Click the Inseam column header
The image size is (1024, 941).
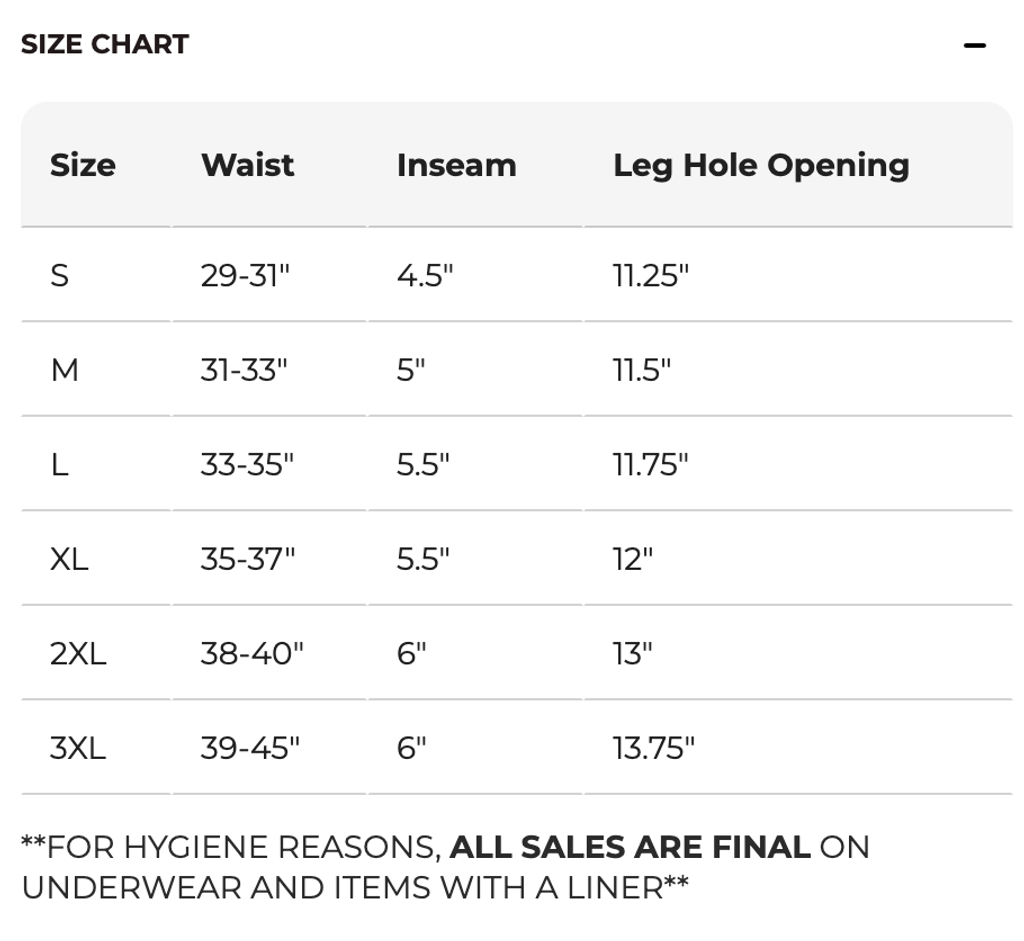click(456, 165)
